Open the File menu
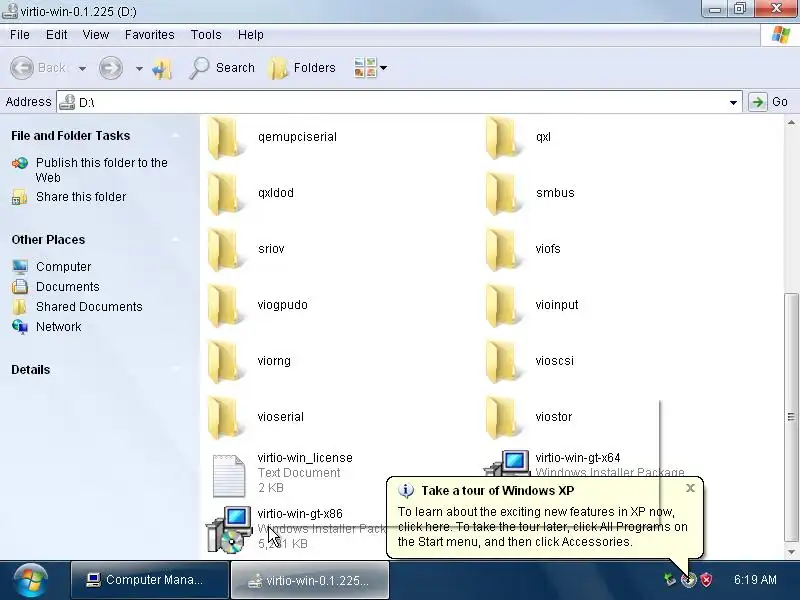Screen dimensions: 800x600 [20, 35]
